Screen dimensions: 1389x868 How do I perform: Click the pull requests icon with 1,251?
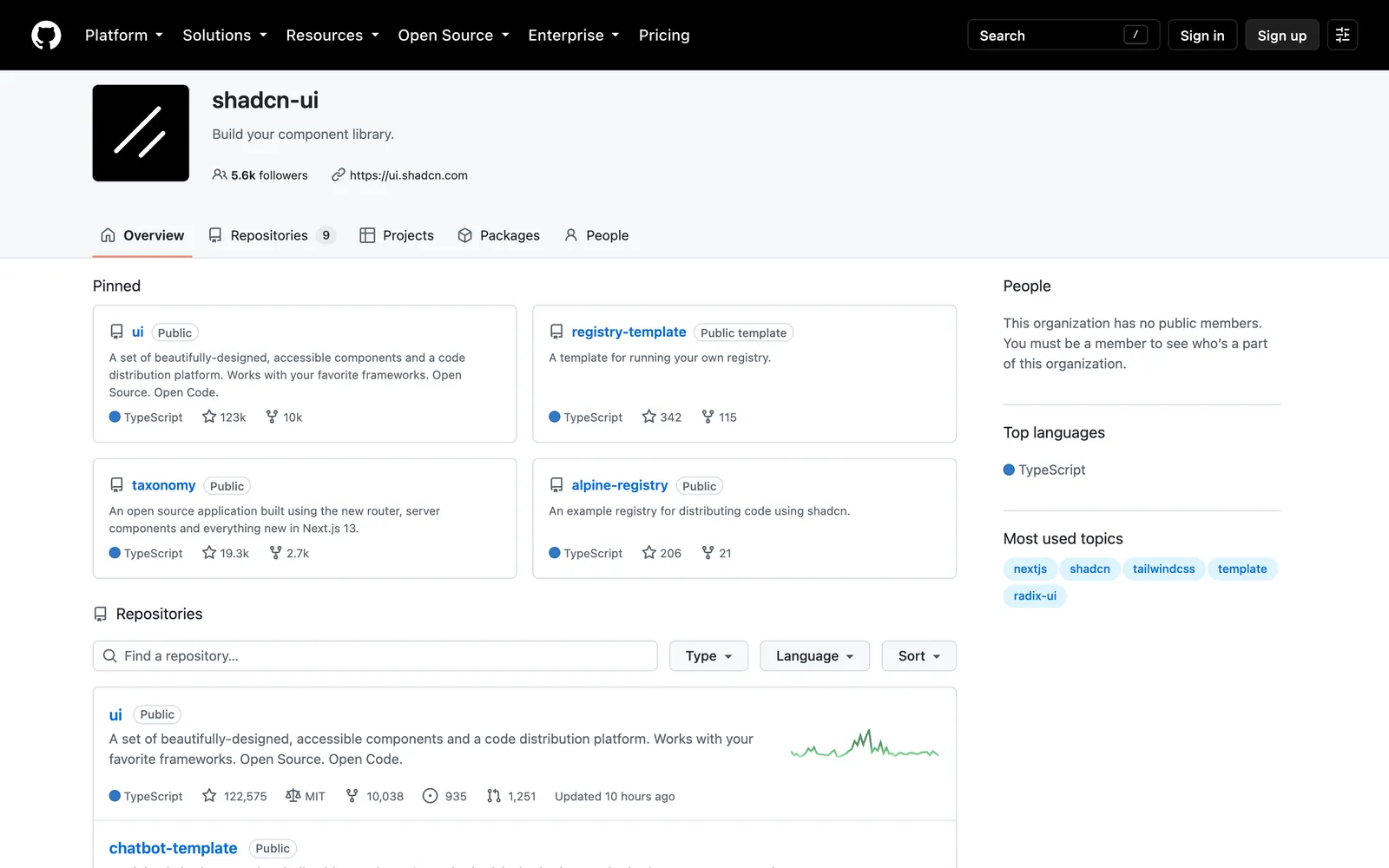click(x=494, y=796)
